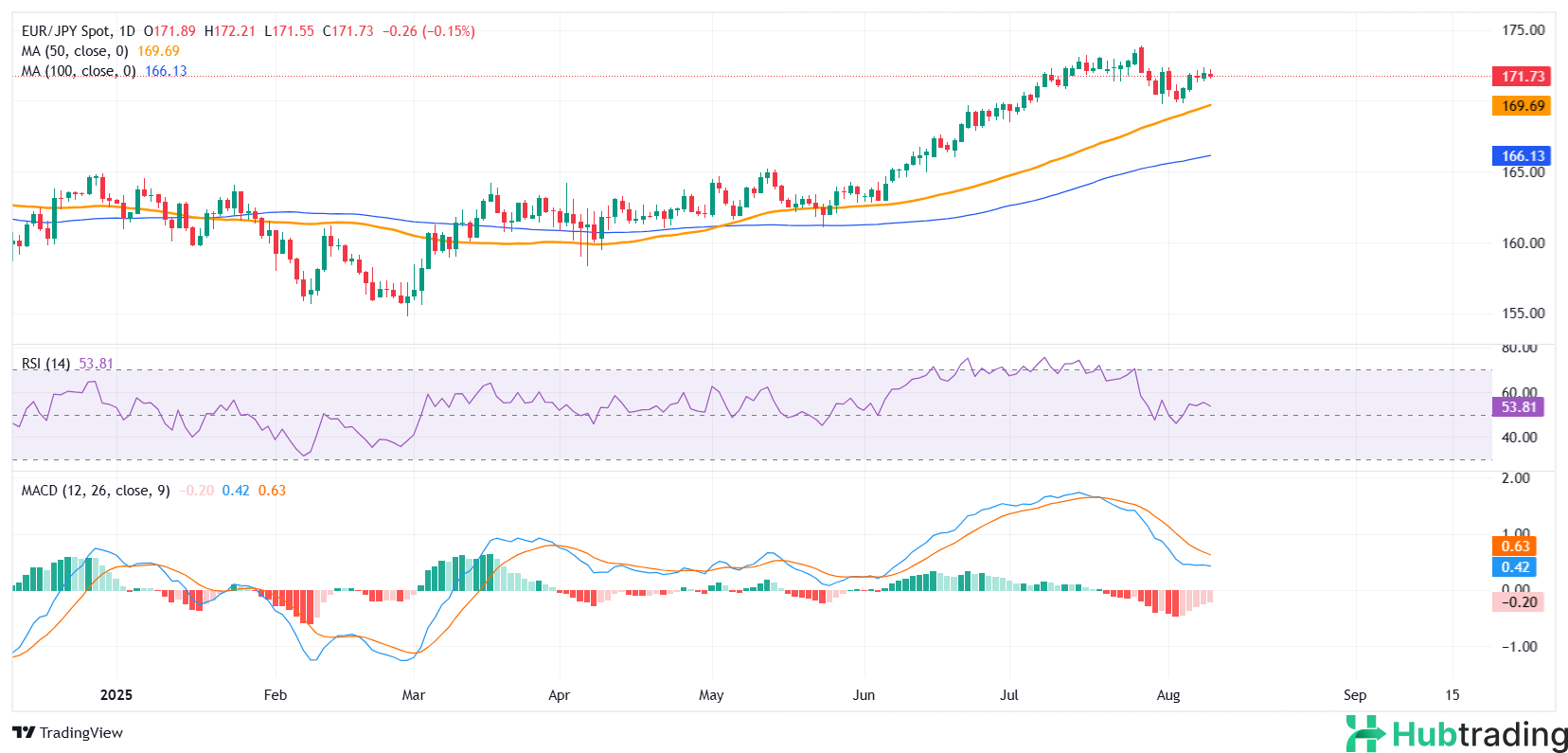This screenshot has width=1568, height=753.
Task: Open the RSI (14) indicator legend
Action: tap(45, 364)
